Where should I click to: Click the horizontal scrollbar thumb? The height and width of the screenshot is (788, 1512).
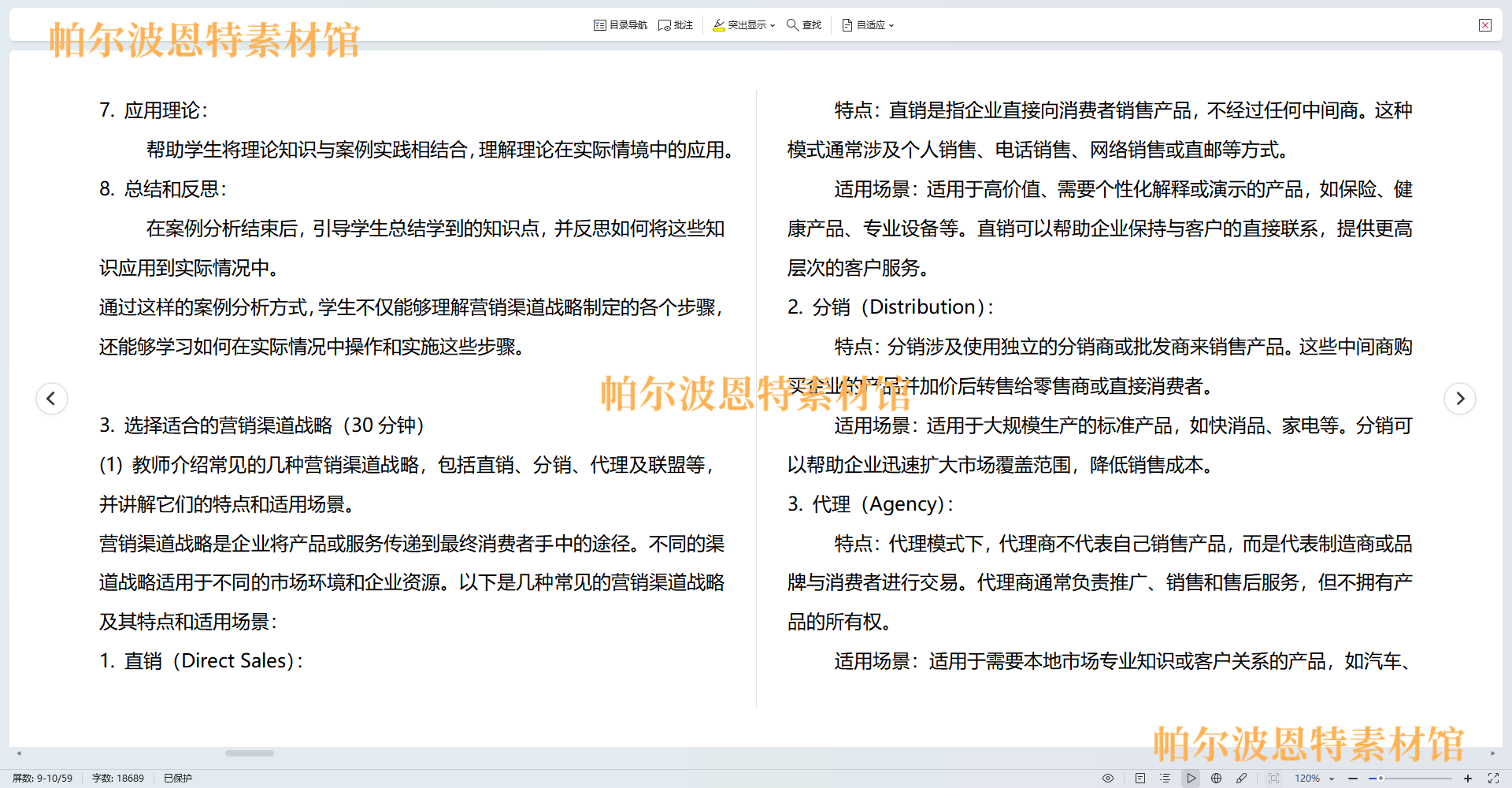(x=250, y=753)
